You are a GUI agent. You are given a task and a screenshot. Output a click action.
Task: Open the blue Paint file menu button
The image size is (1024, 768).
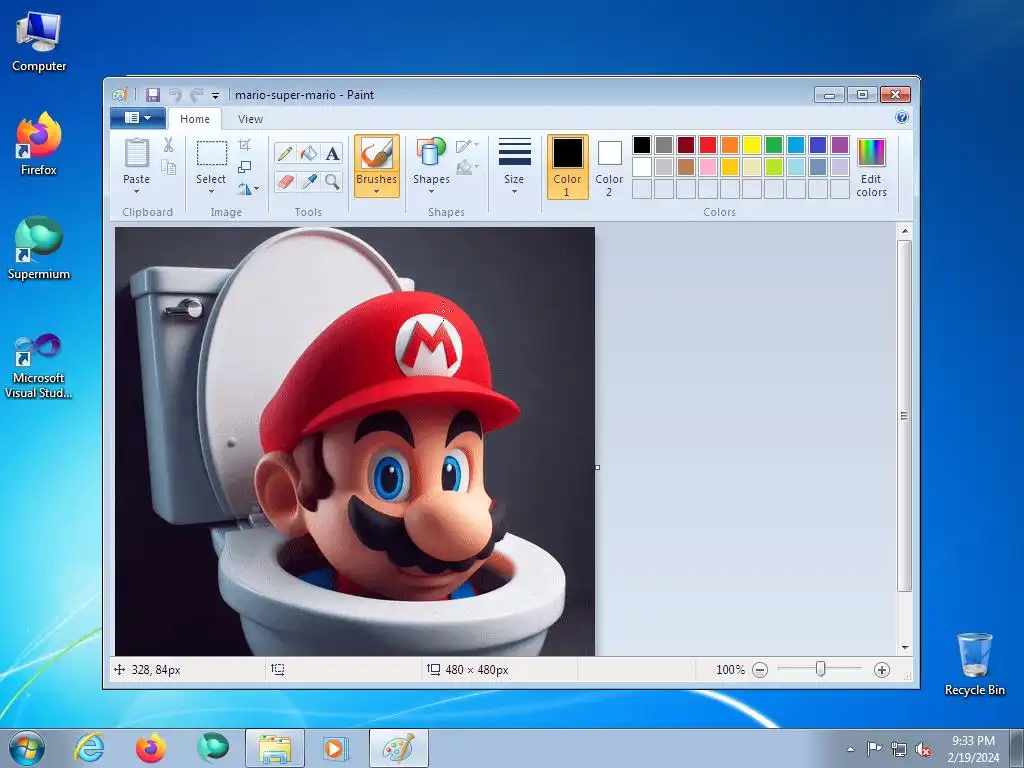pyautogui.click(x=137, y=118)
